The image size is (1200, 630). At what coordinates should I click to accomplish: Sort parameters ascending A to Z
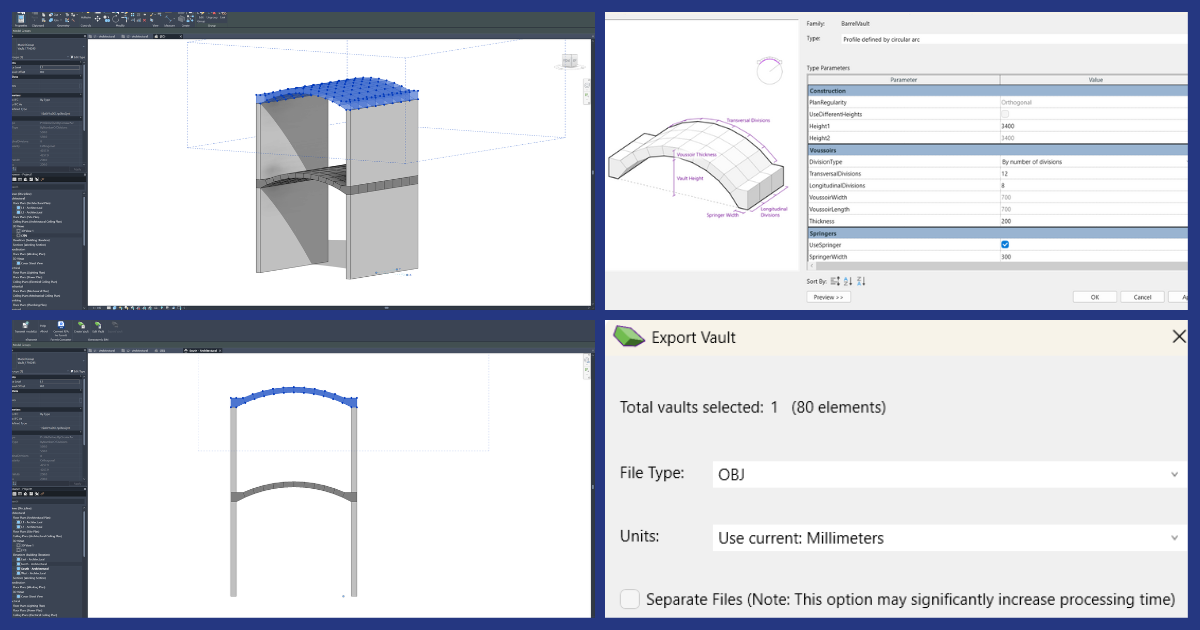[848, 281]
